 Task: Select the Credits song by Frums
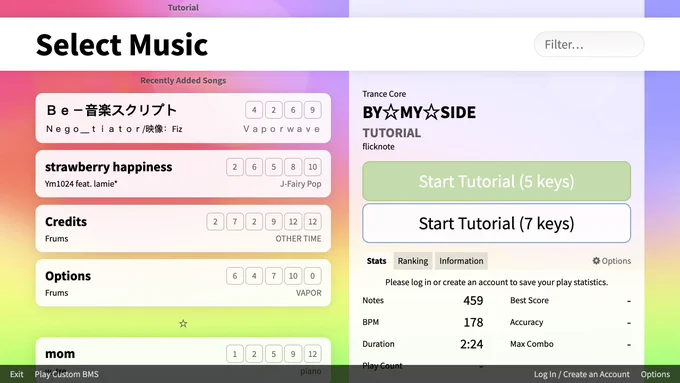183,229
